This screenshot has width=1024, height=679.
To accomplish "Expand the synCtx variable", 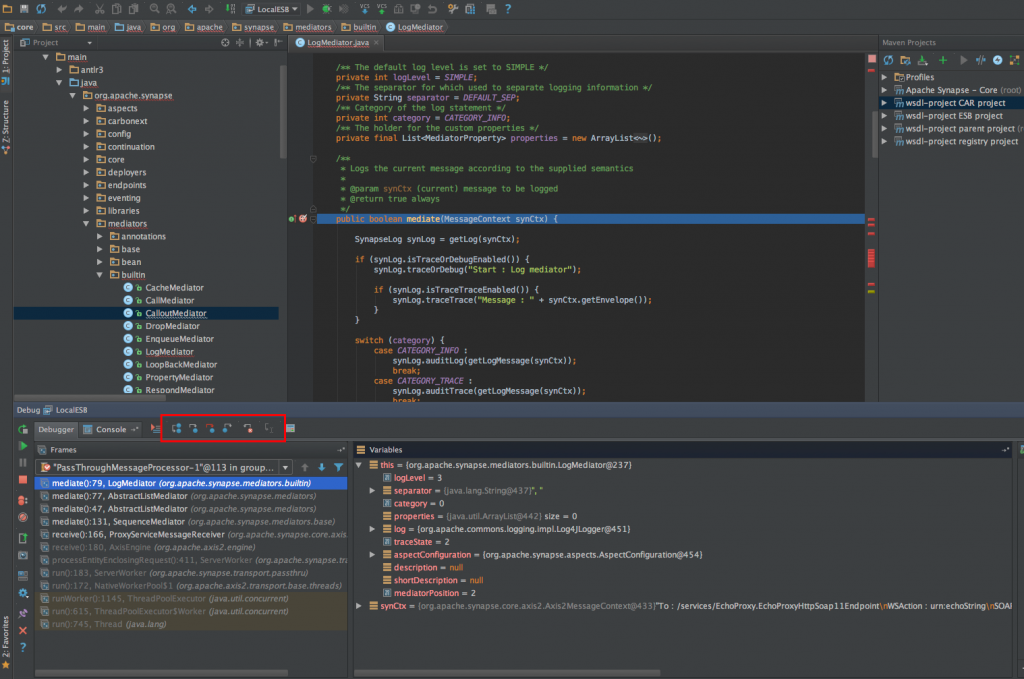I will [x=359, y=606].
